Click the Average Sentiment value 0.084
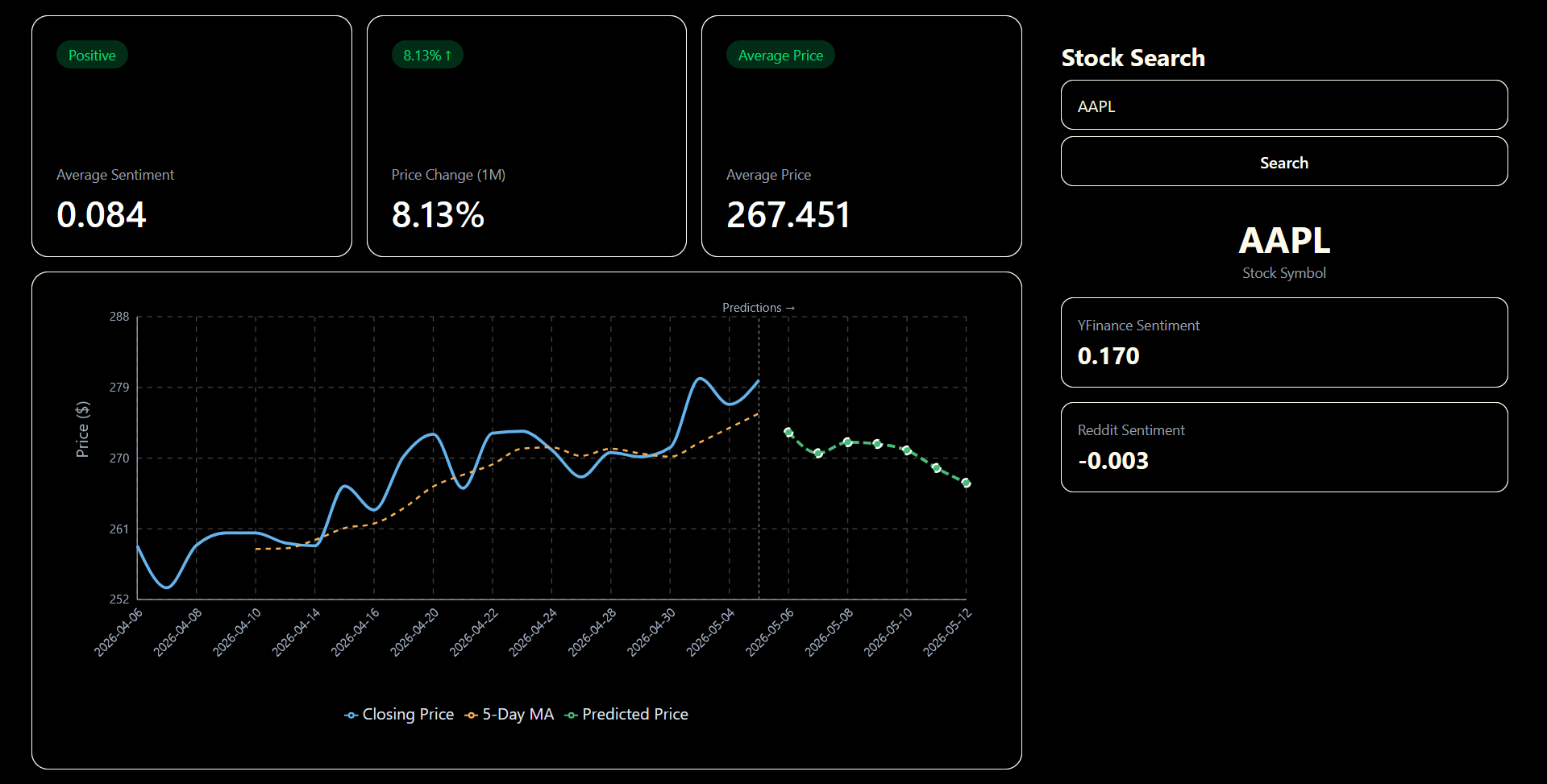The width and height of the screenshot is (1547, 784). [102, 215]
